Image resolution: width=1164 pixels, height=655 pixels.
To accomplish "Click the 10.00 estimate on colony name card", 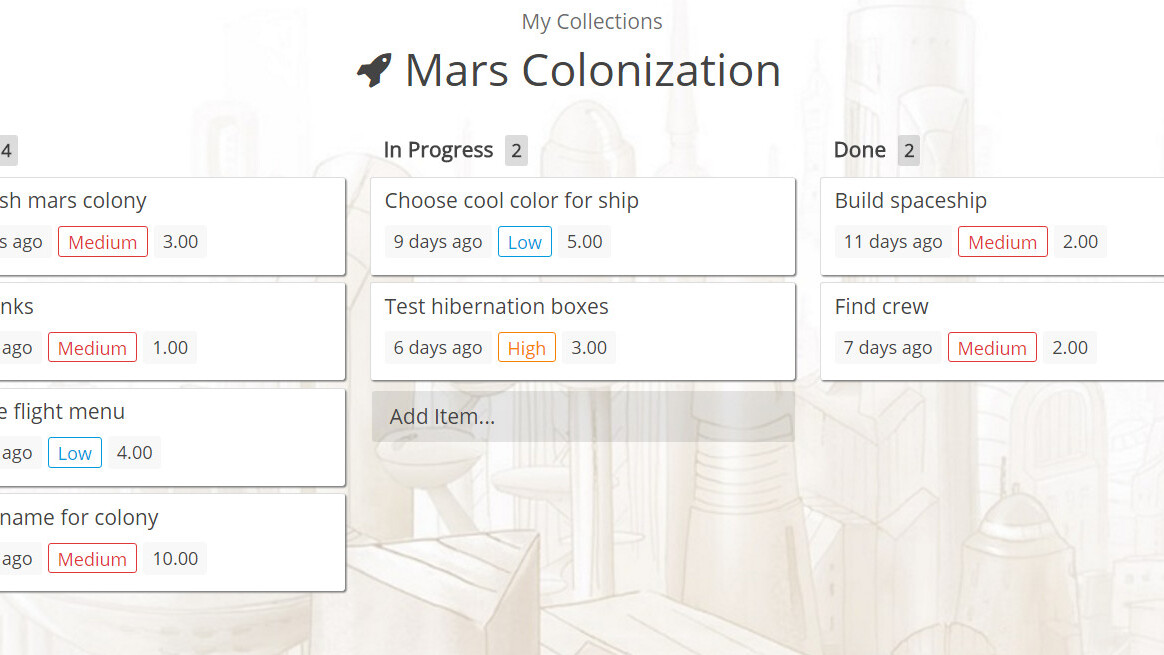I will 175,559.
